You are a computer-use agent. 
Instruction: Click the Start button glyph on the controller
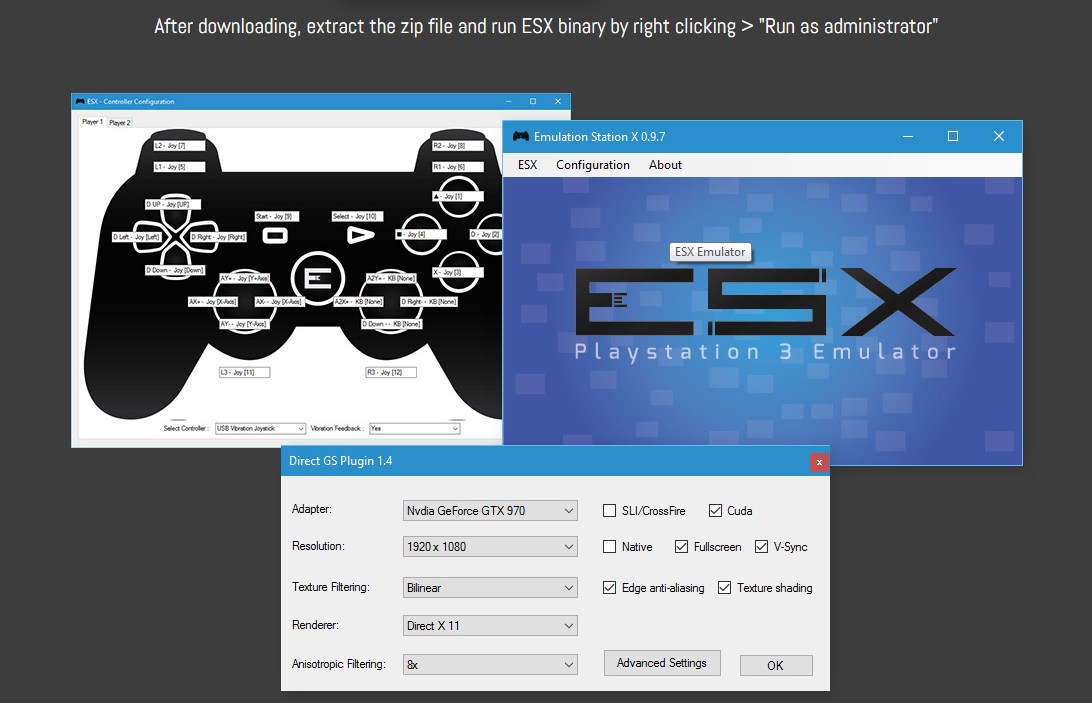pos(274,235)
